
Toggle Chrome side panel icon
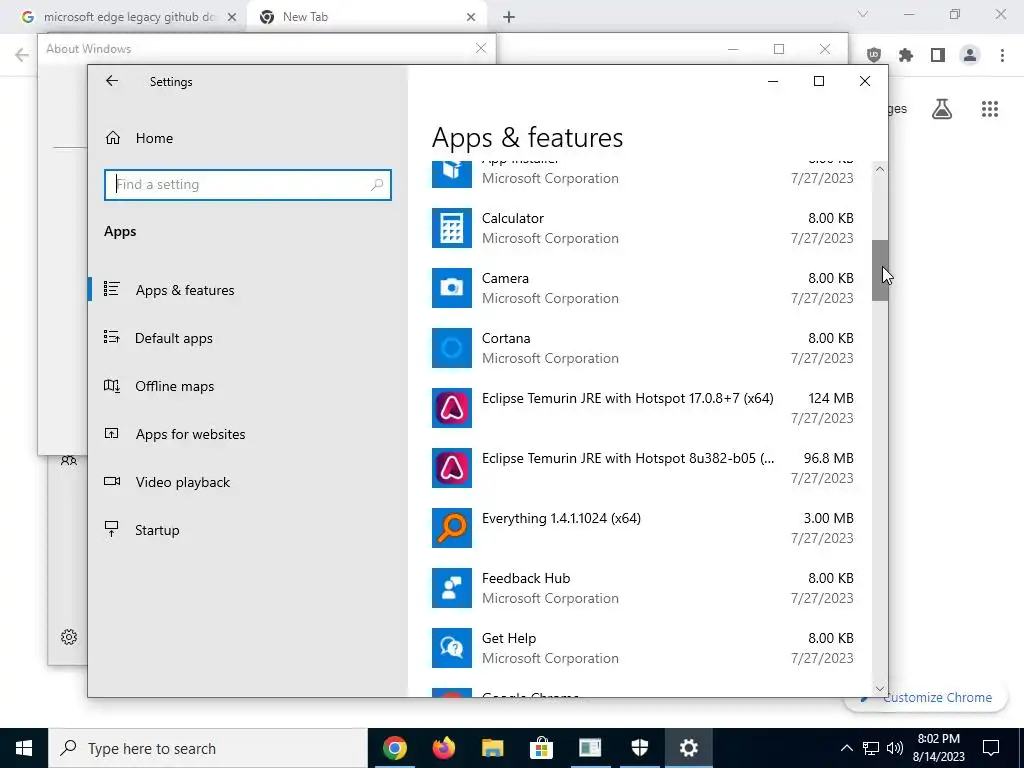coord(938,56)
